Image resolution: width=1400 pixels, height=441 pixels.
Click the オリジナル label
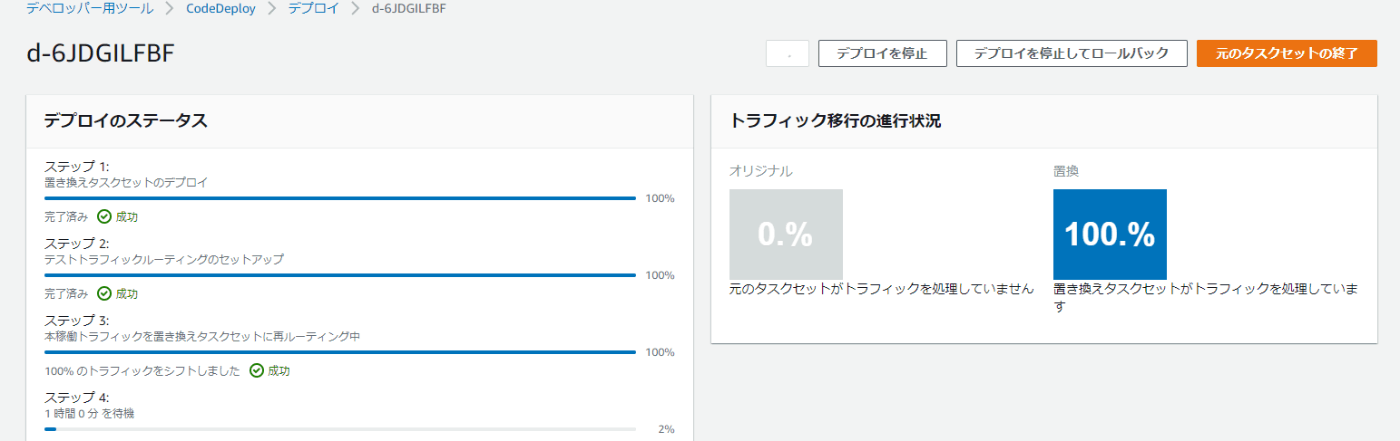pyautogui.click(x=761, y=171)
